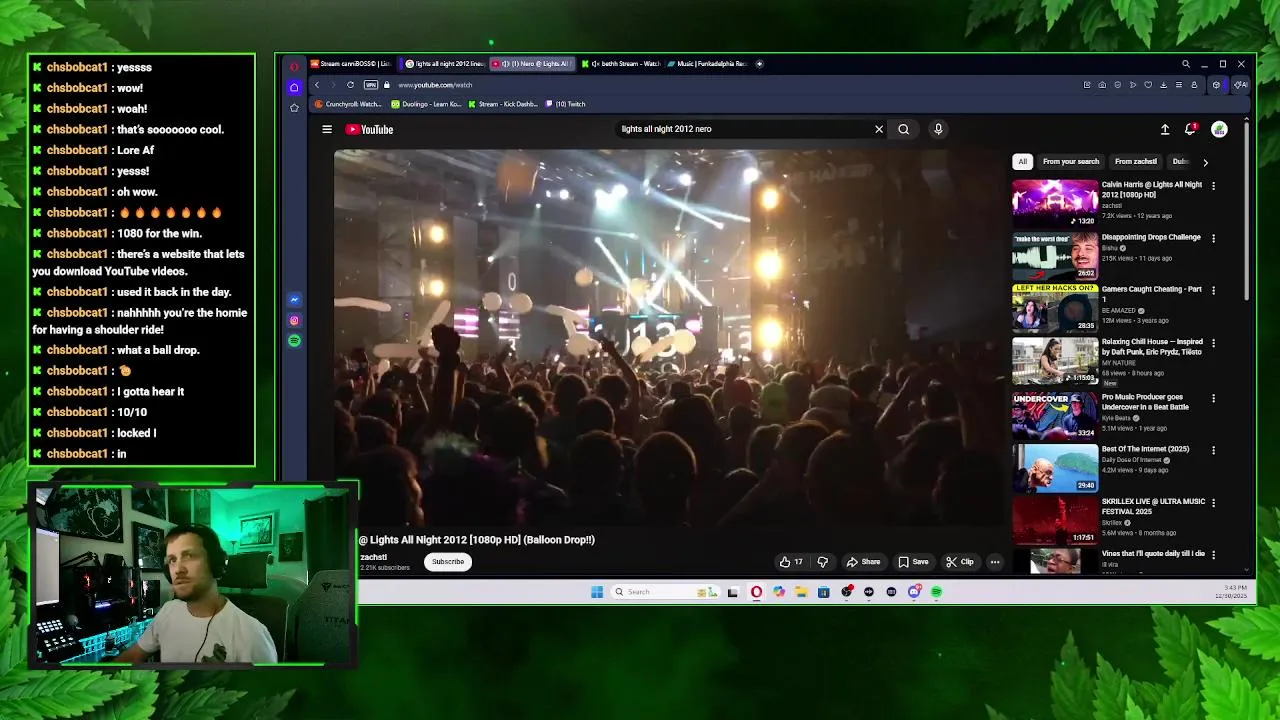Open 'Crunchyroll: Watch' bookmark
The height and width of the screenshot is (720, 1280).
[x=348, y=104]
